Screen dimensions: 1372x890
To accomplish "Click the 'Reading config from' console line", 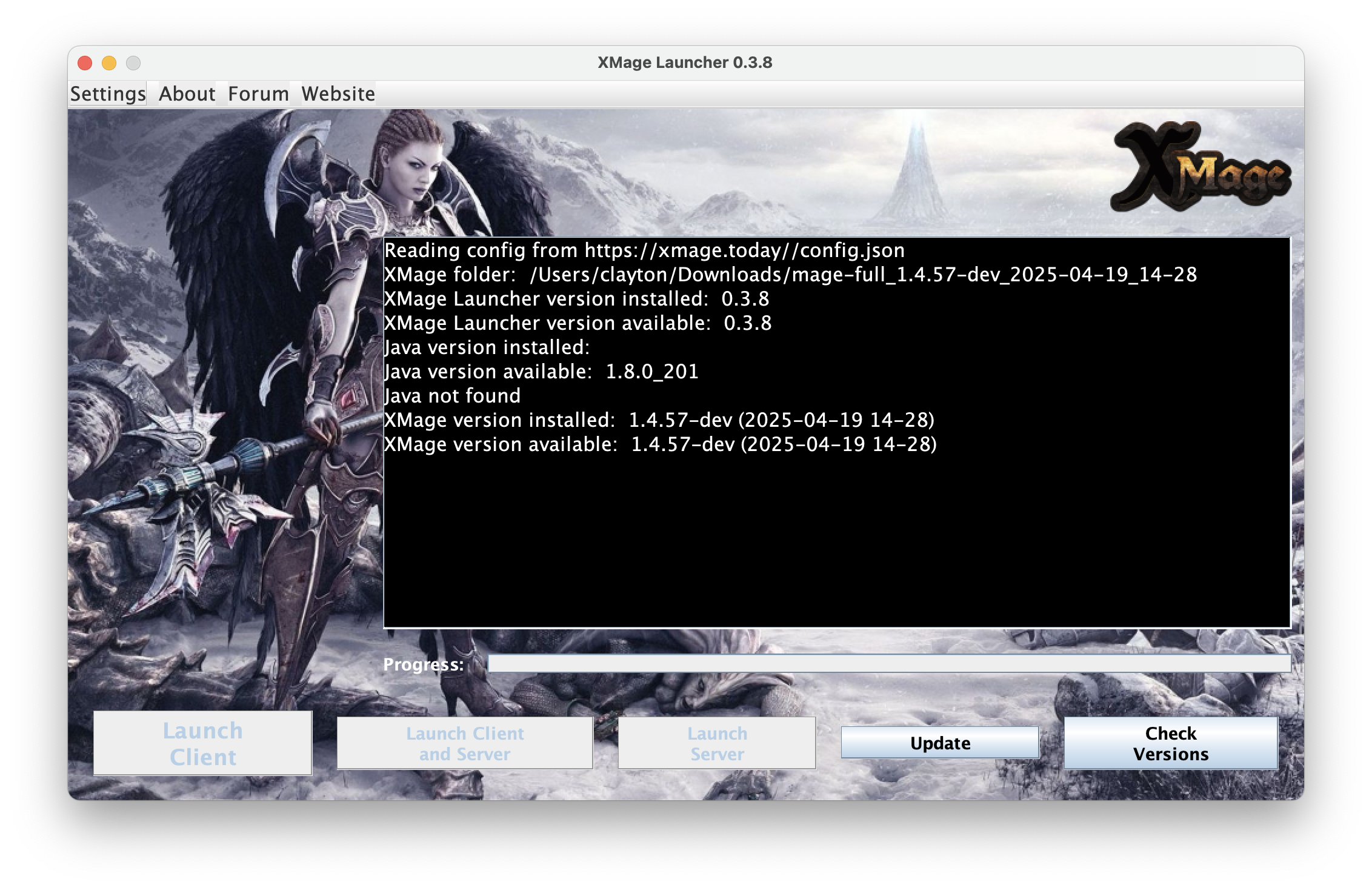I will pos(644,250).
